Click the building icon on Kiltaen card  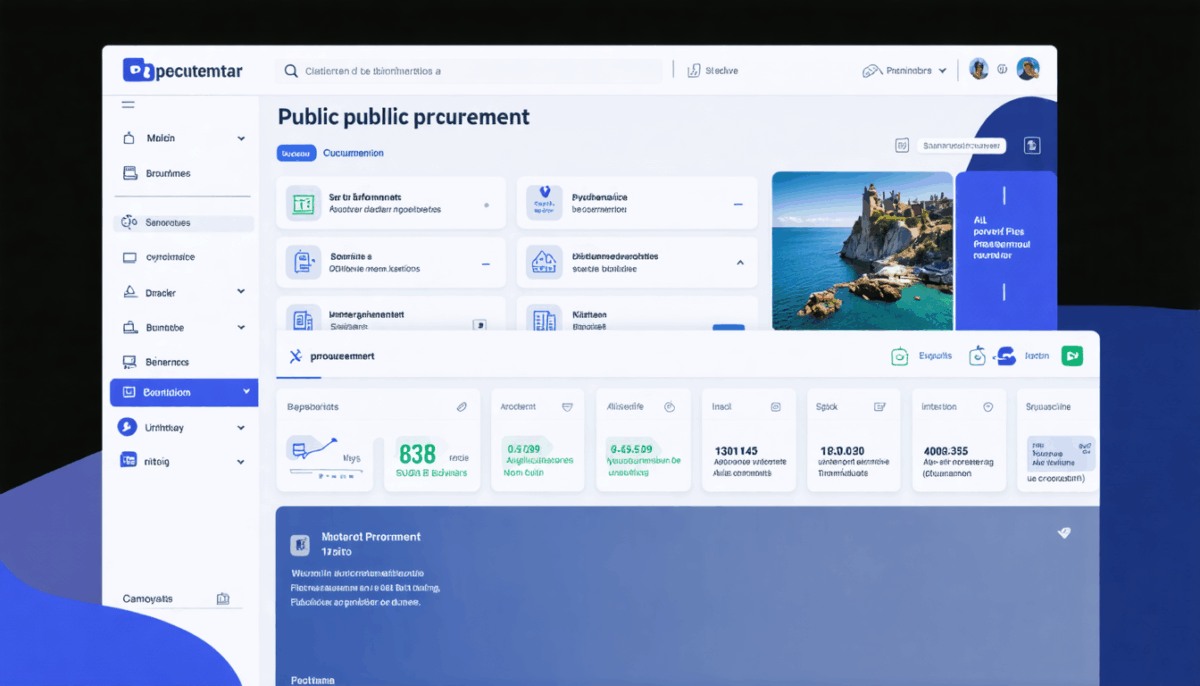544,319
